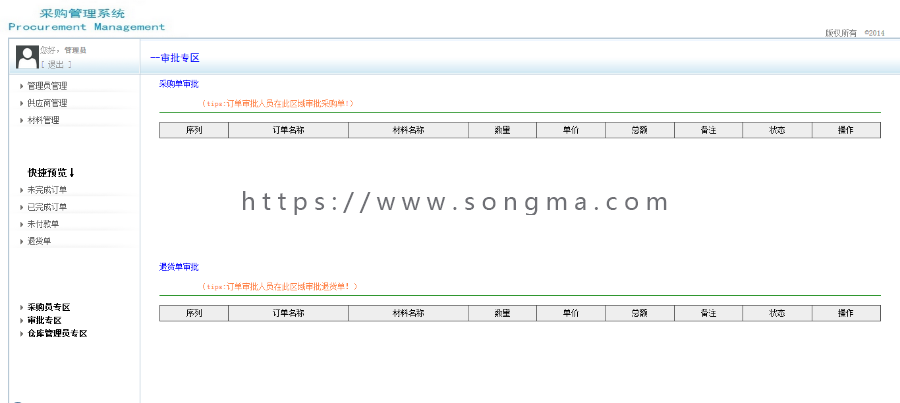Click 材料名称 header in 采购单审批 table
This screenshot has width=900, height=403.
pyautogui.click(x=408, y=130)
